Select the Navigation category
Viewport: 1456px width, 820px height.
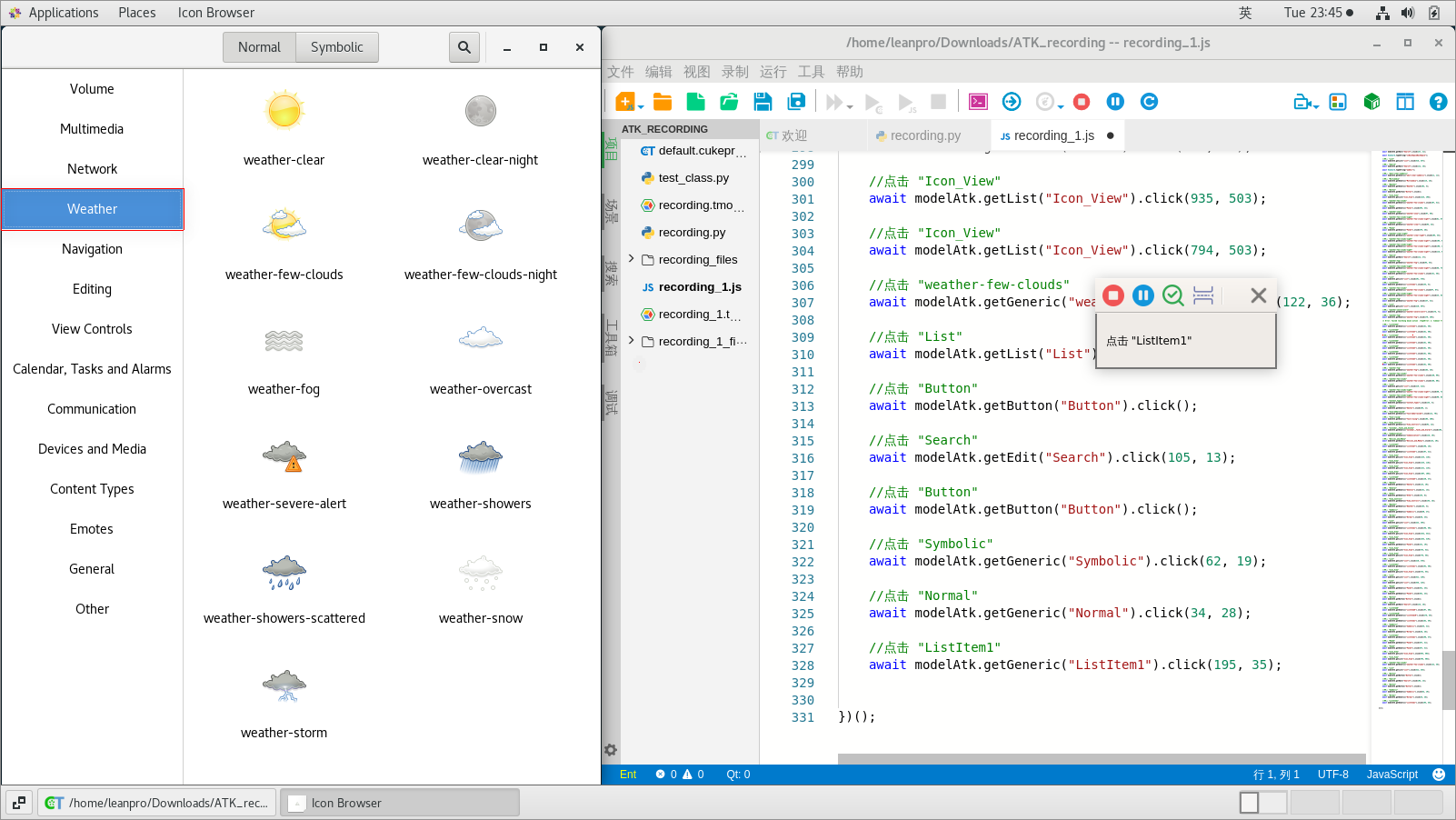coord(92,249)
